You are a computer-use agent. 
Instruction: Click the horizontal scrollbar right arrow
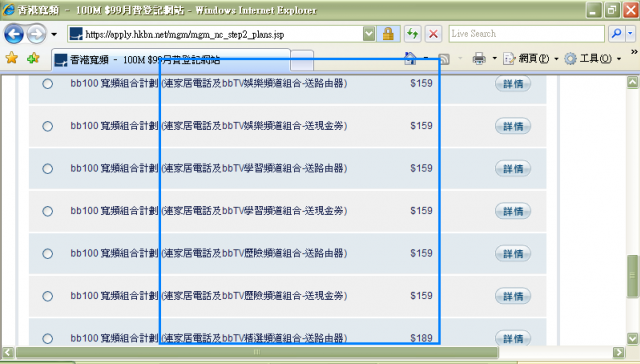tap(618, 352)
